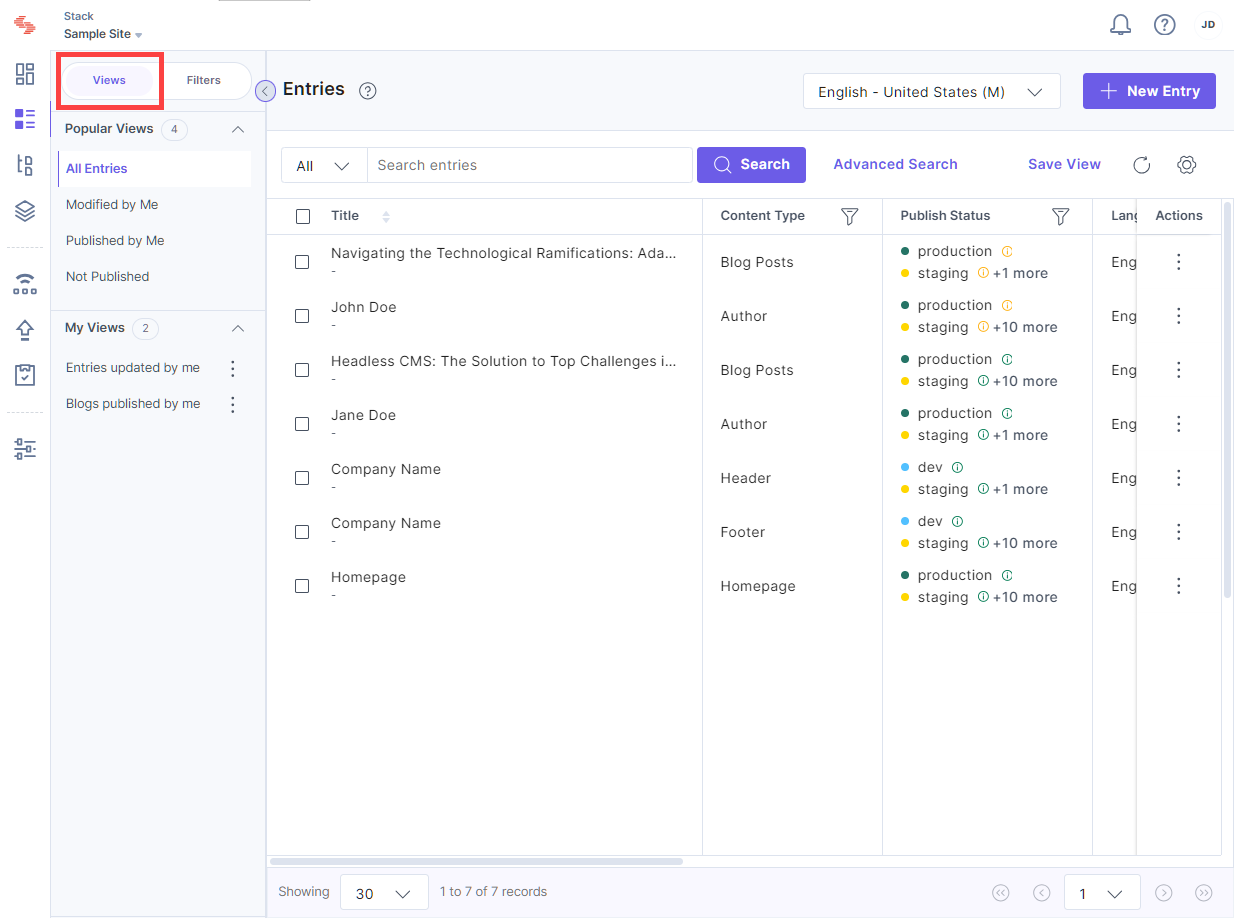This screenshot has width=1234, height=918.
Task: Open the Homepage entry title
Action: click(x=368, y=577)
